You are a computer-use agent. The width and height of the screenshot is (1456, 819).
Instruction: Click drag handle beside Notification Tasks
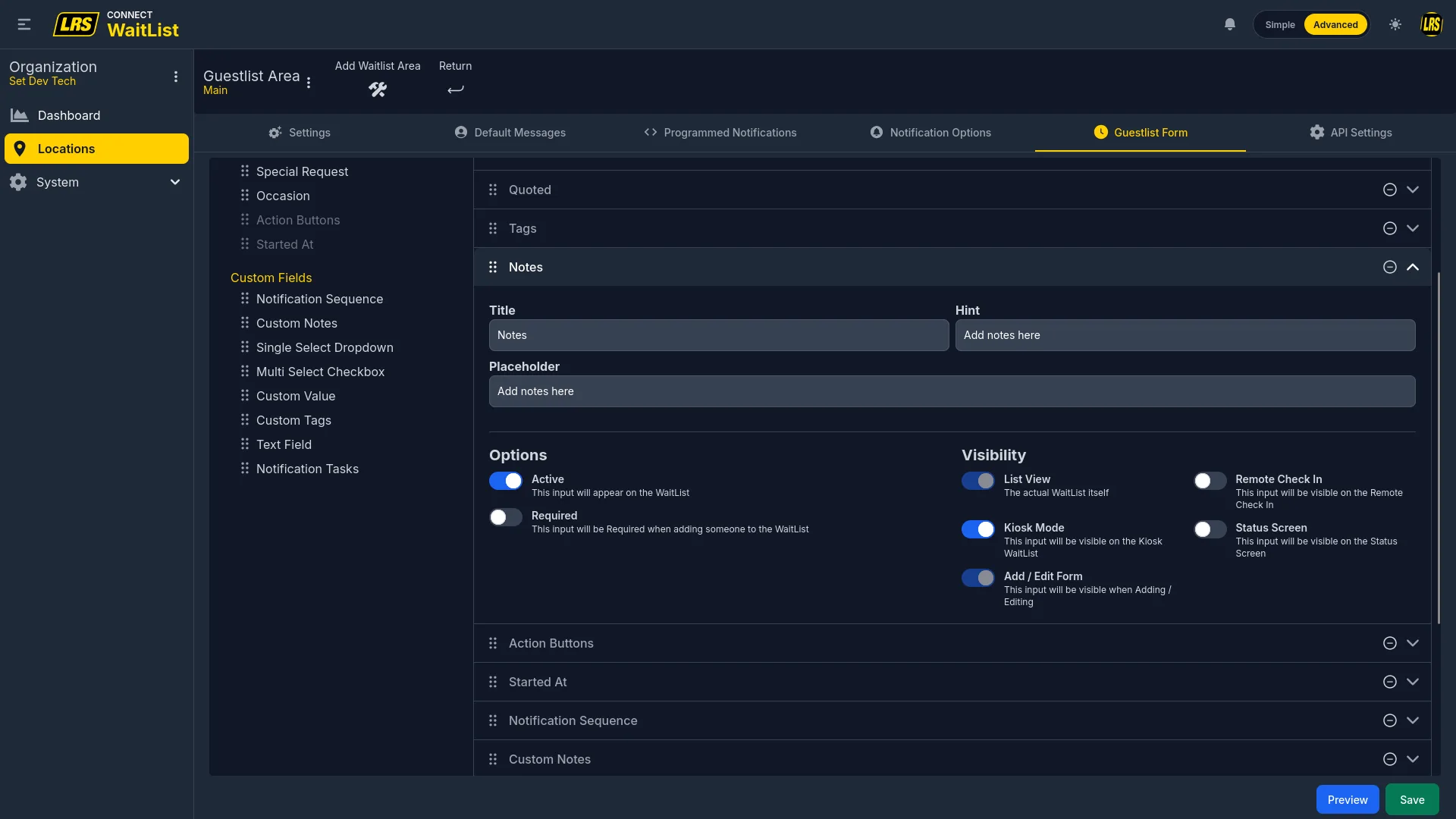pos(245,468)
